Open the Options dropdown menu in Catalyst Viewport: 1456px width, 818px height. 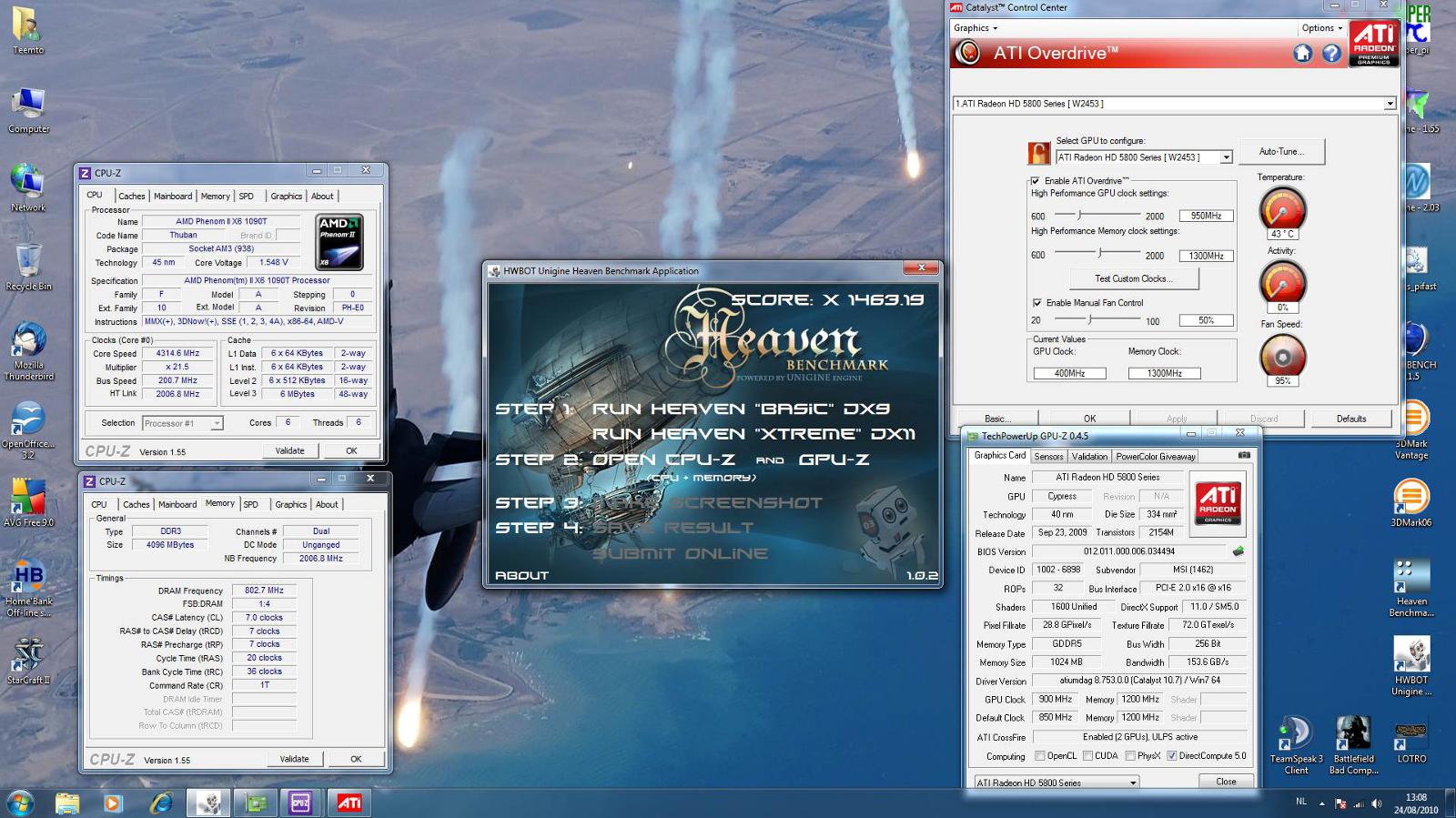pos(1321,28)
